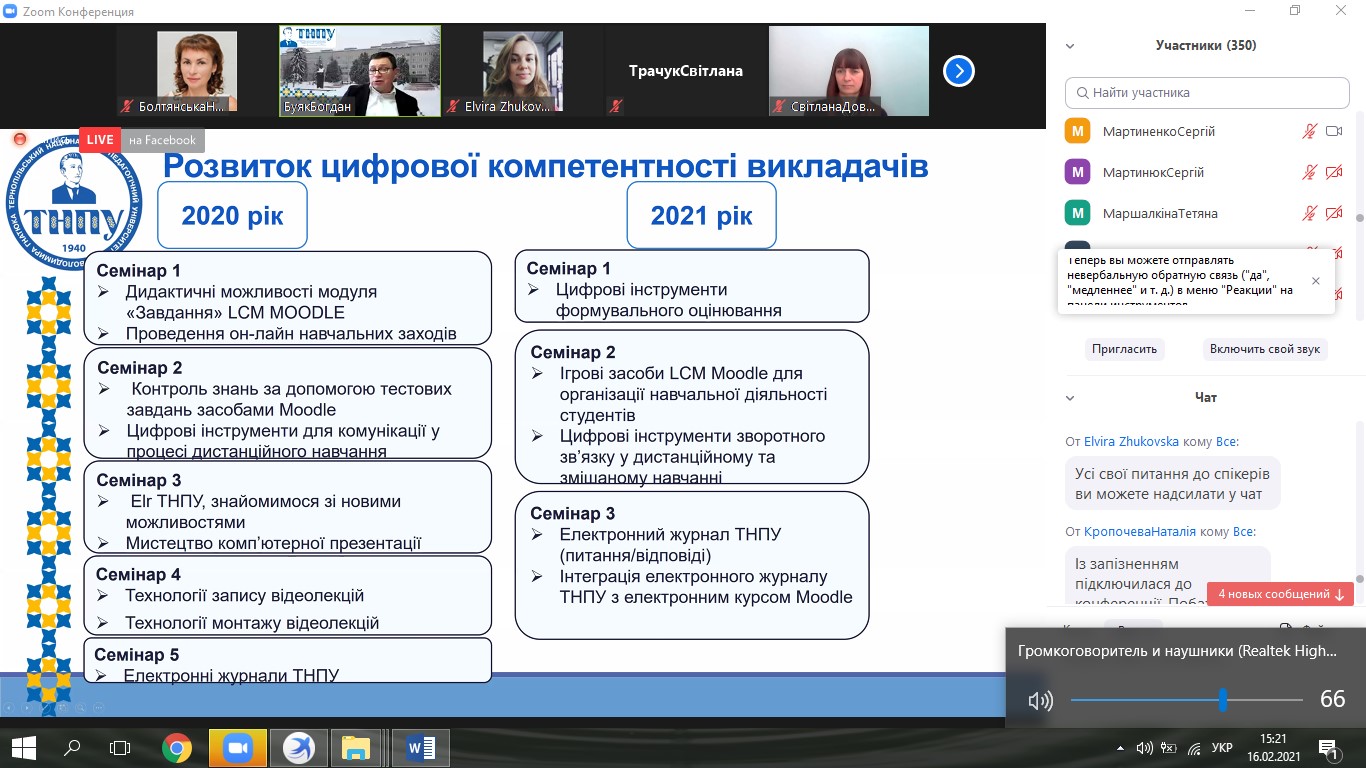
Task: Adjust the volume slider at 66
Action: (x=1223, y=700)
